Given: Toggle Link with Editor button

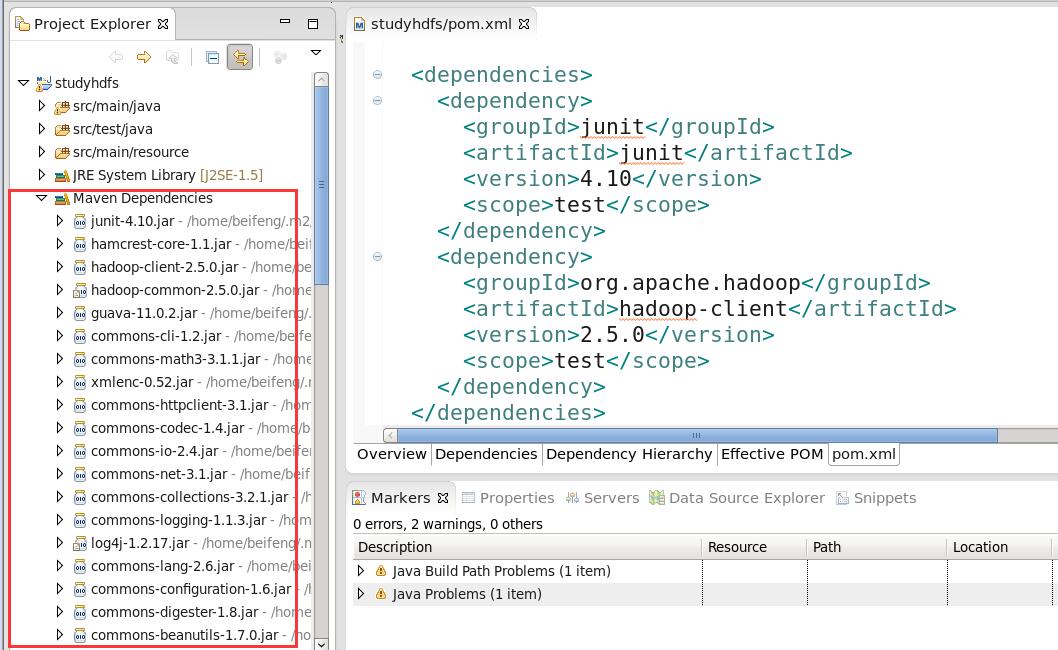Looking at the screenshot, I should [x=240, y=57].
